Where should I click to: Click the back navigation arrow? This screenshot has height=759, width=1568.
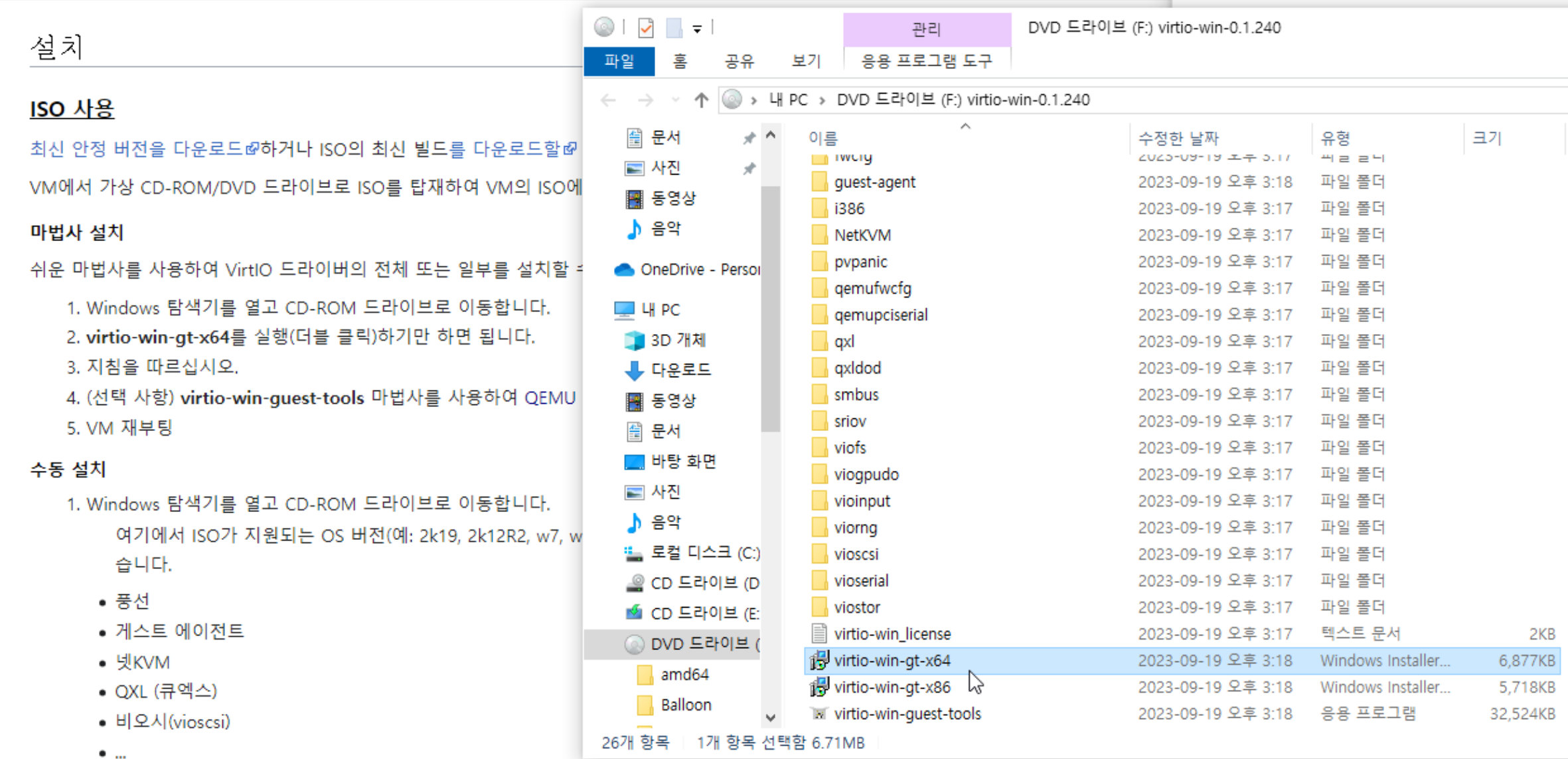click(608, 100)
